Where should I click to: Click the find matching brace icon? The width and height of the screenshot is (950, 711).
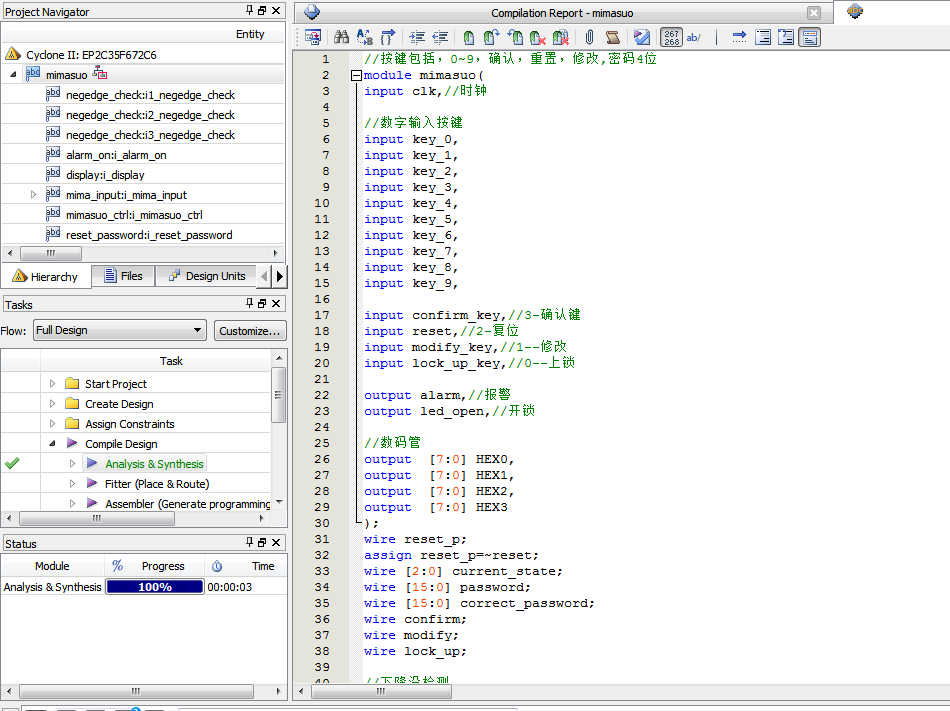coord(388,38)
